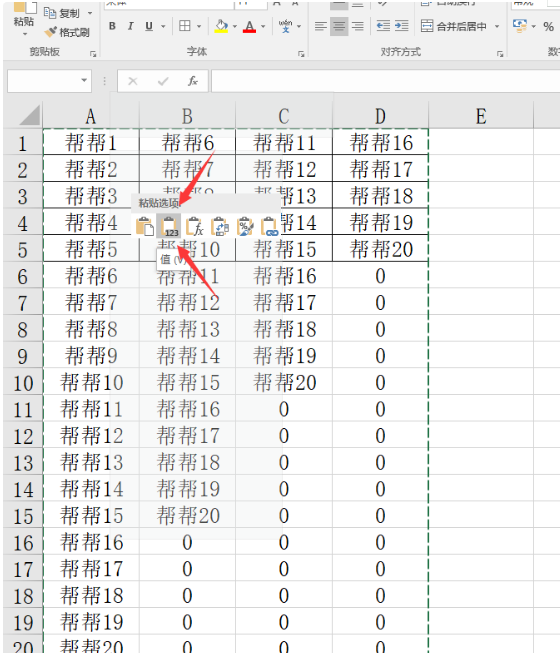The image size is (560, 653).
Task: Toggle bold formatting
Action: (x=112, y=26)
